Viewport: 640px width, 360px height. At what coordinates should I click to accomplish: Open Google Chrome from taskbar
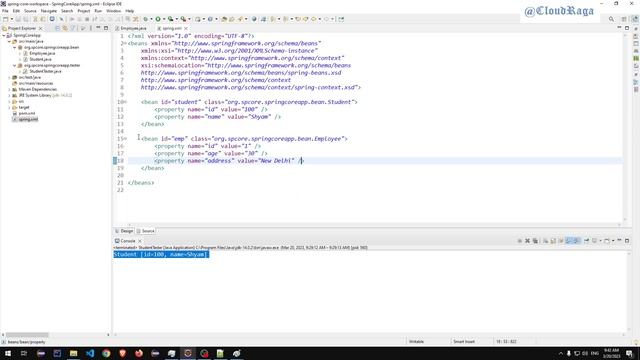tap(106, 353)
